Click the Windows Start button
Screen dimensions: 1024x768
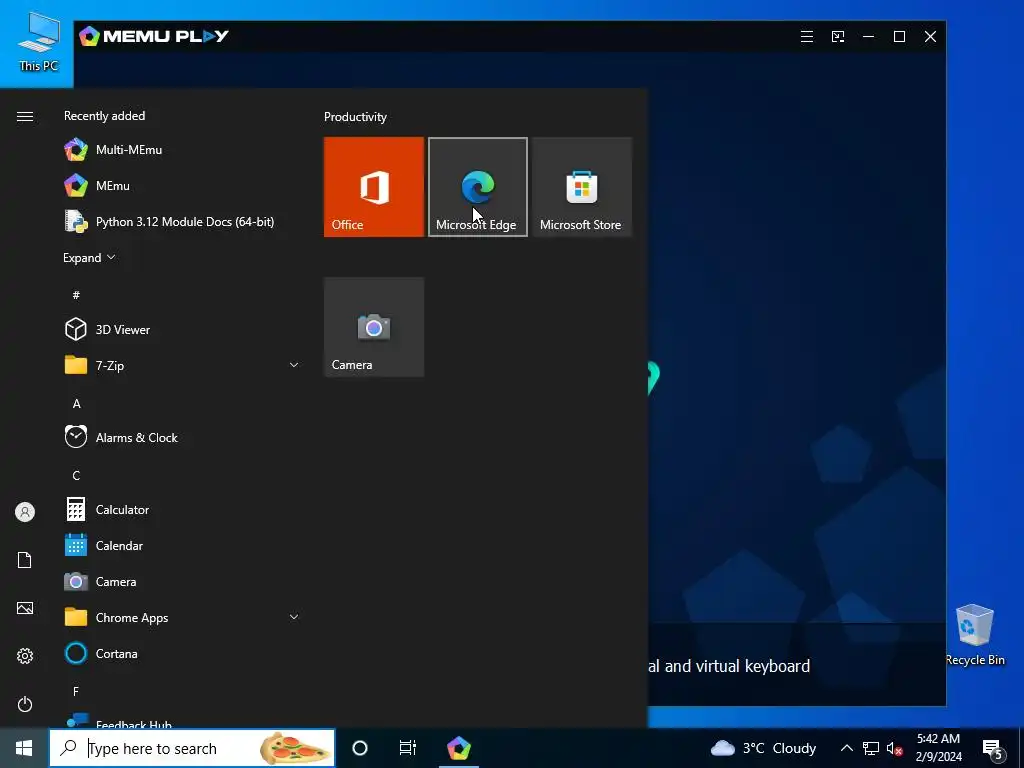[x=24, y=748]
